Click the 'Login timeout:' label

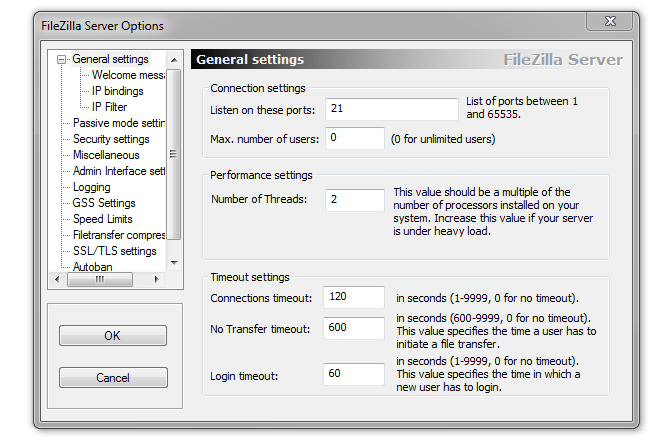point(244,376)
